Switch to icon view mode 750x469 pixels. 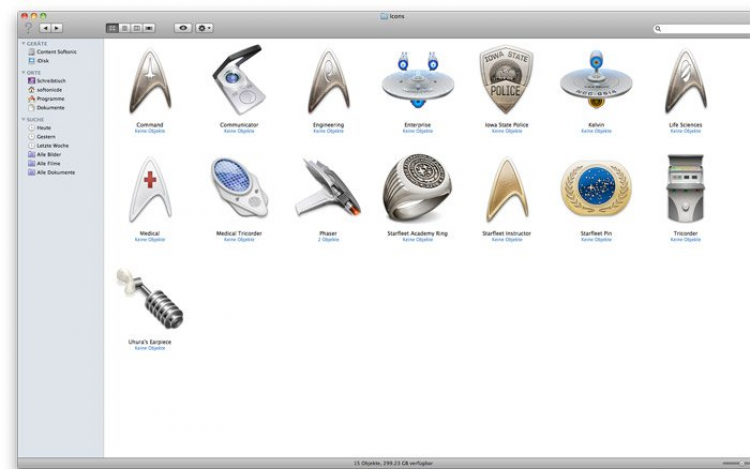(x=112, y=28)
